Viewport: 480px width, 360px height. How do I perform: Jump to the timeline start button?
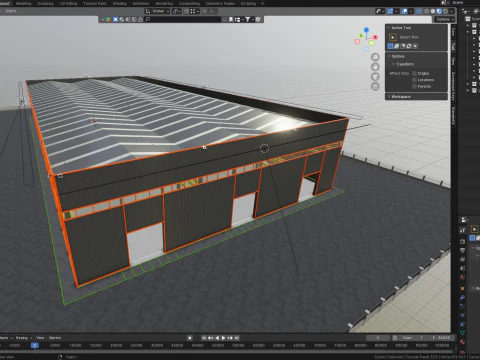click(204, 338)
